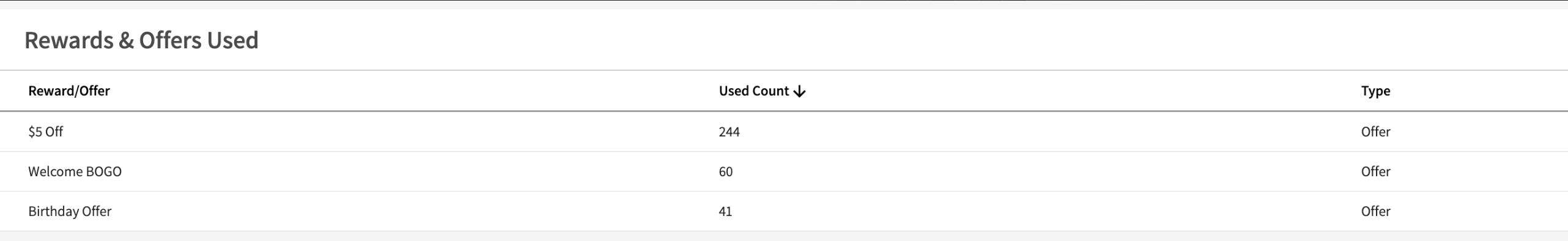Click the Used Count sort arrow icon
The width and height of the screenshot is (1568, 241).
click(799, 92)
